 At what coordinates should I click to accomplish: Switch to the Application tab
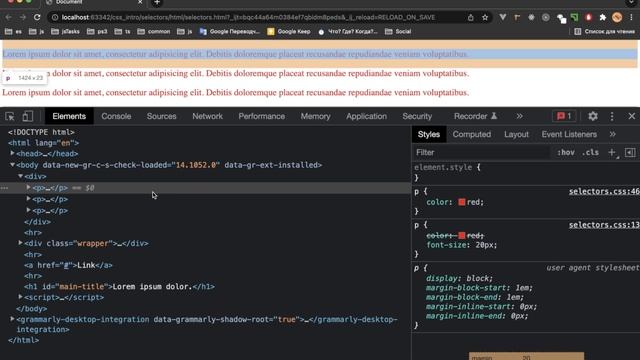(366, 116)
